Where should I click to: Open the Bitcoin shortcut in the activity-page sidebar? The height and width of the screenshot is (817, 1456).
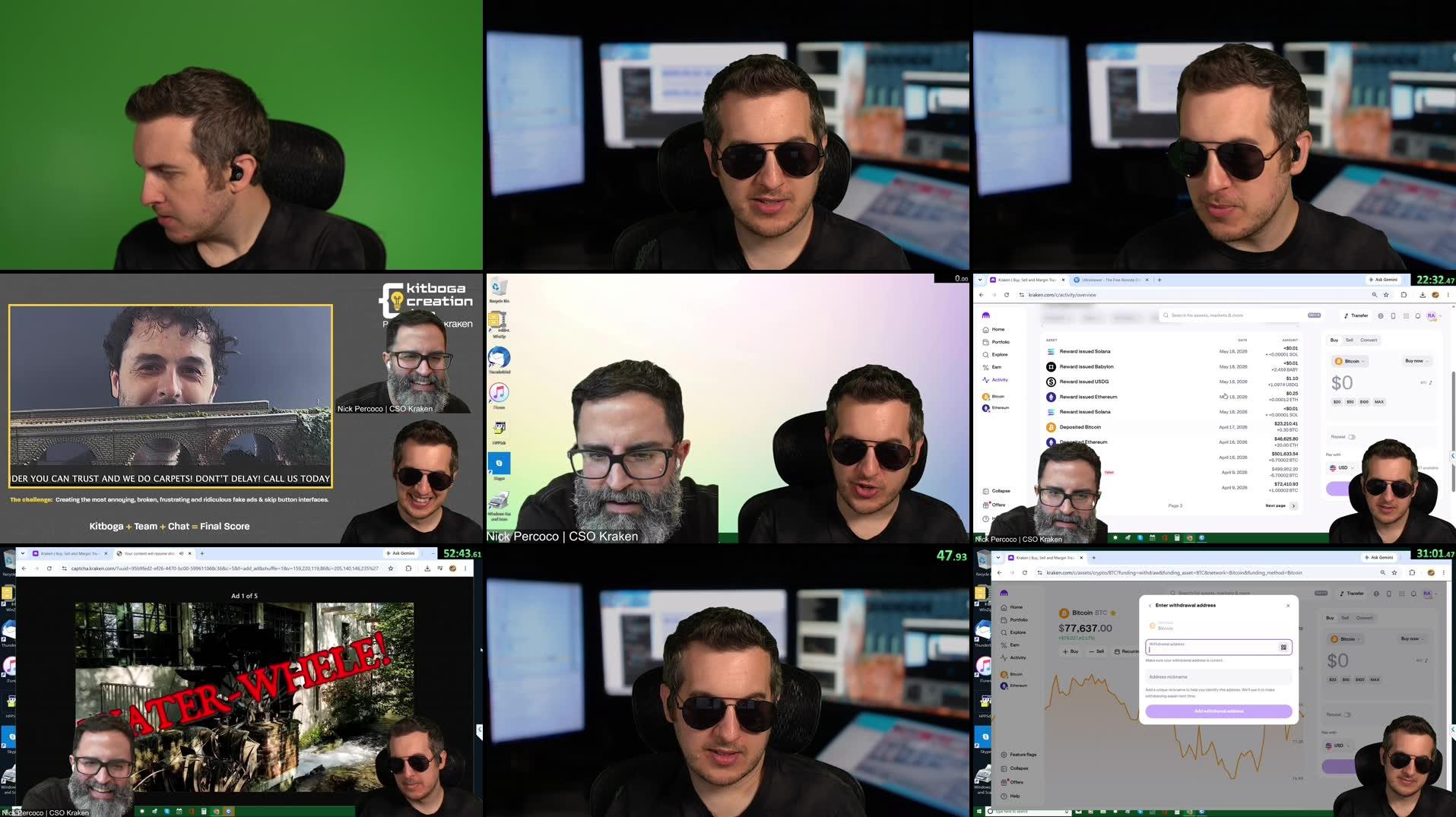(994, 397)
